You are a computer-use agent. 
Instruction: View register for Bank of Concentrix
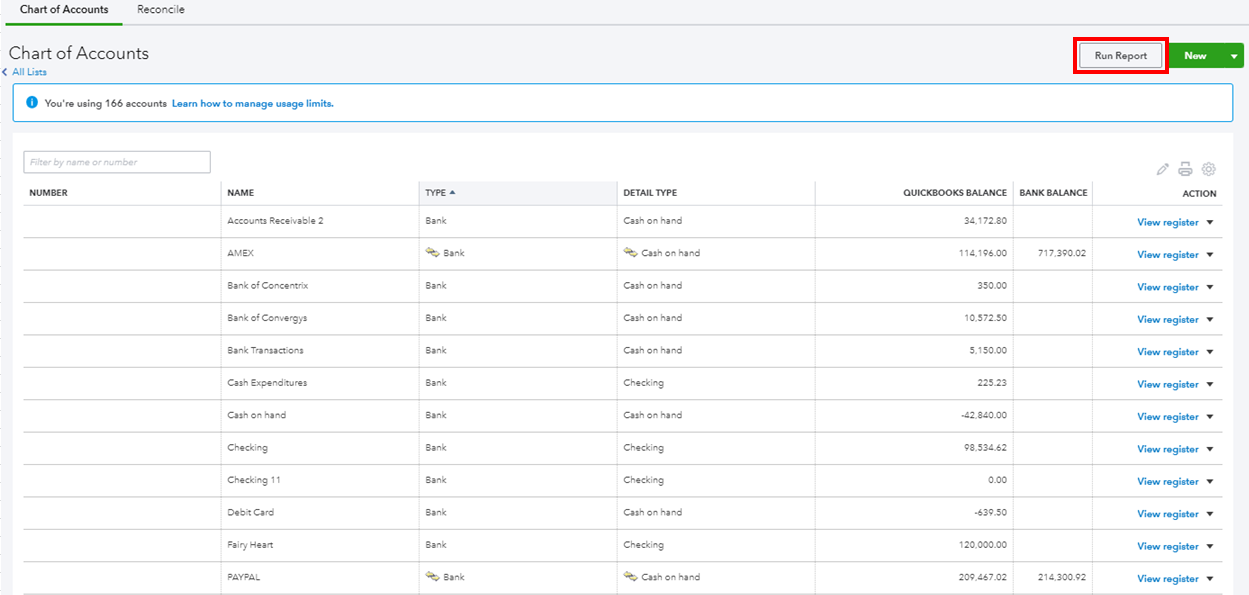coord(1168,287)
